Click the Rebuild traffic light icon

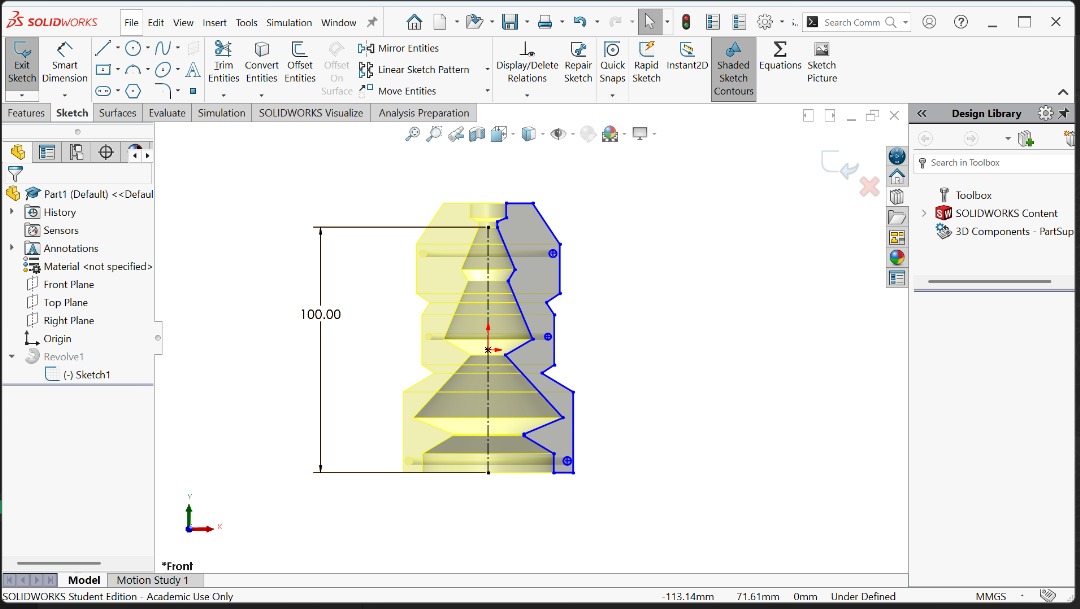686,22
